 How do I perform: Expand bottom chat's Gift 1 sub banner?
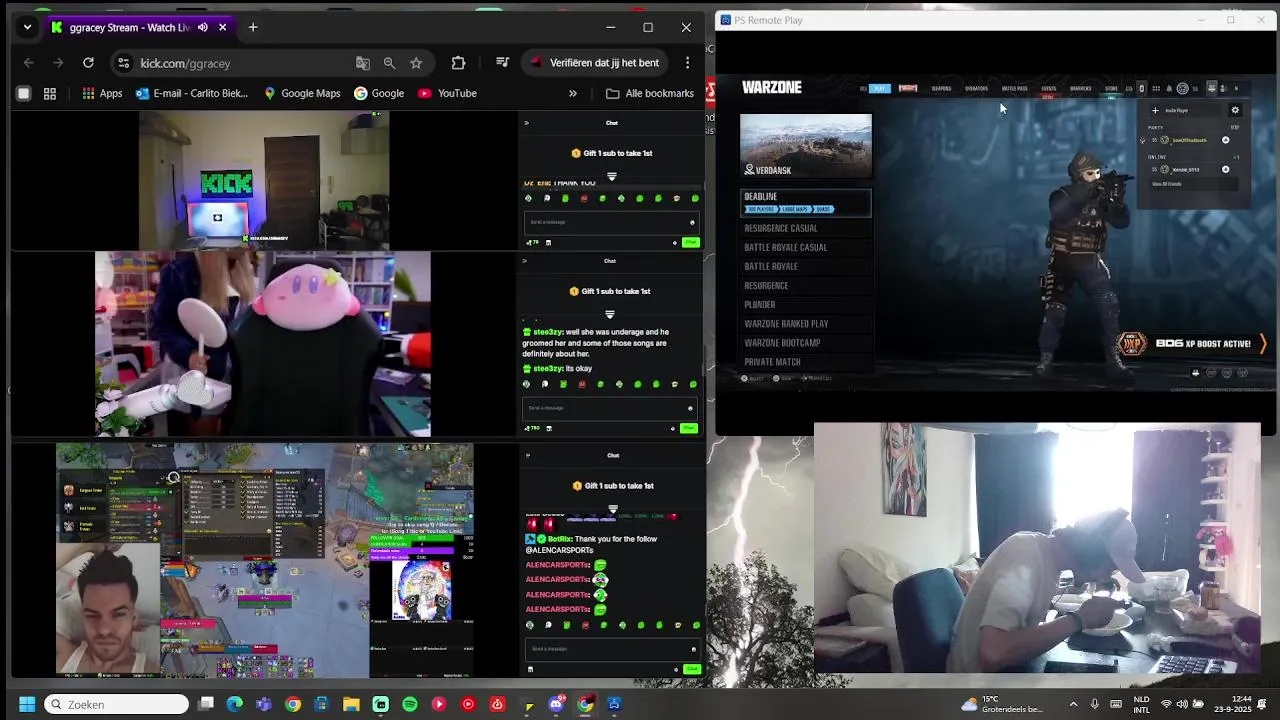click(613, 508)
